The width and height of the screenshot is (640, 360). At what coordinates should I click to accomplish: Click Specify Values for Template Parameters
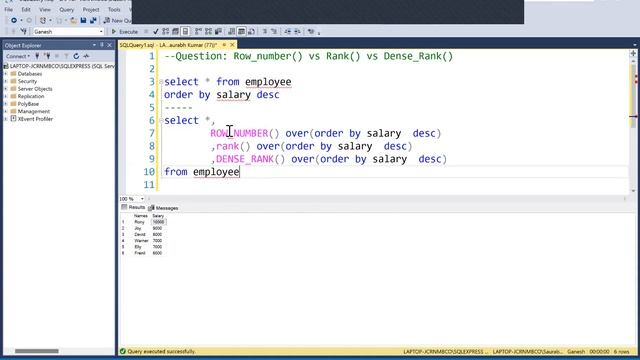[311, 31]
